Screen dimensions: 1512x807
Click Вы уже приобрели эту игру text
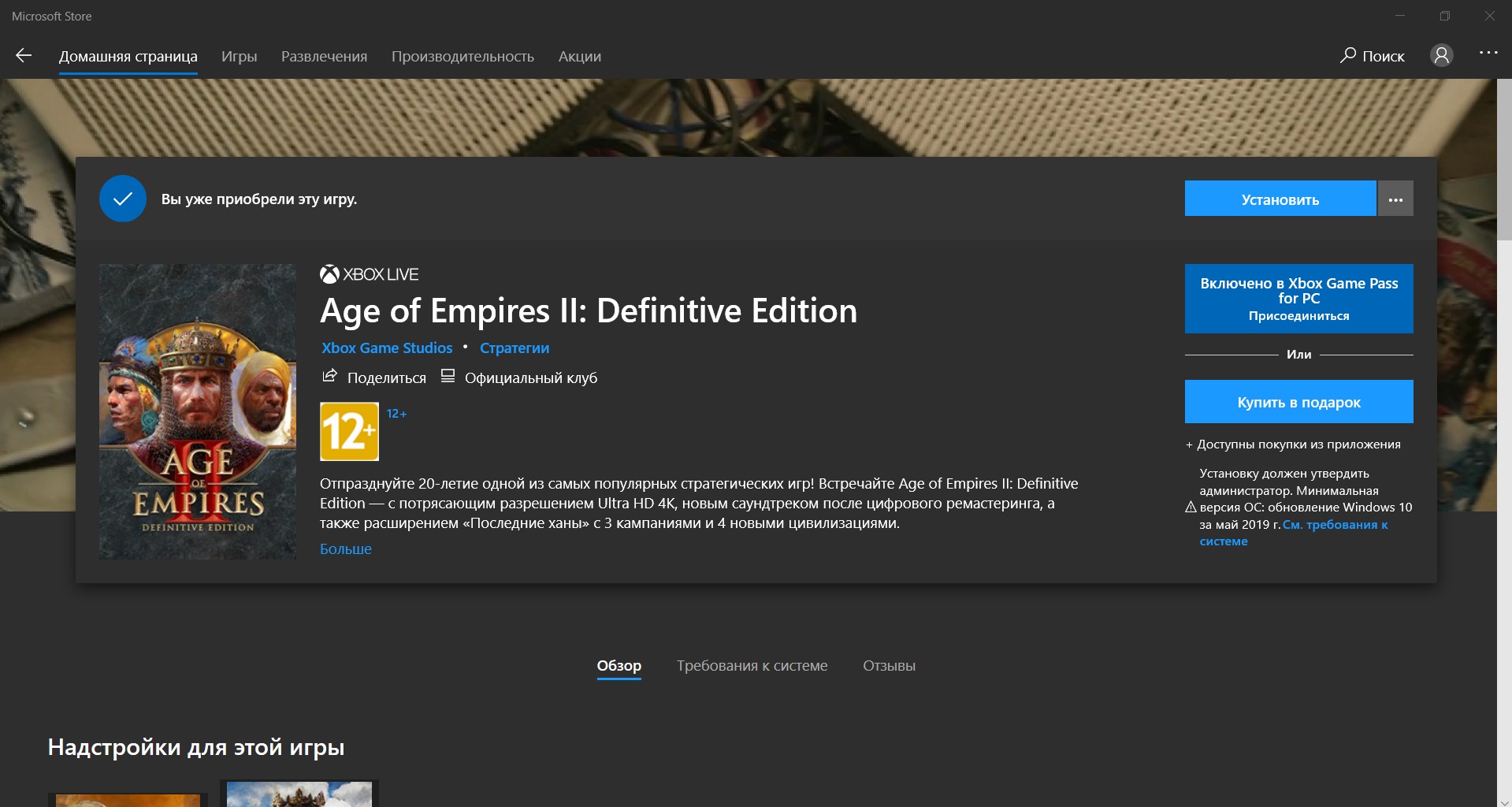(x=259, y=199)
